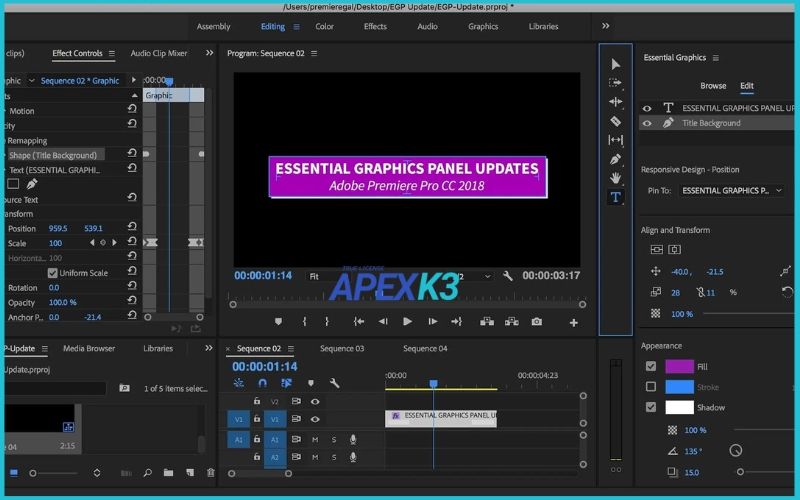
Task: Expand hidden panels next to Audio Clip Mixer
Action: (x=209, y=53)
